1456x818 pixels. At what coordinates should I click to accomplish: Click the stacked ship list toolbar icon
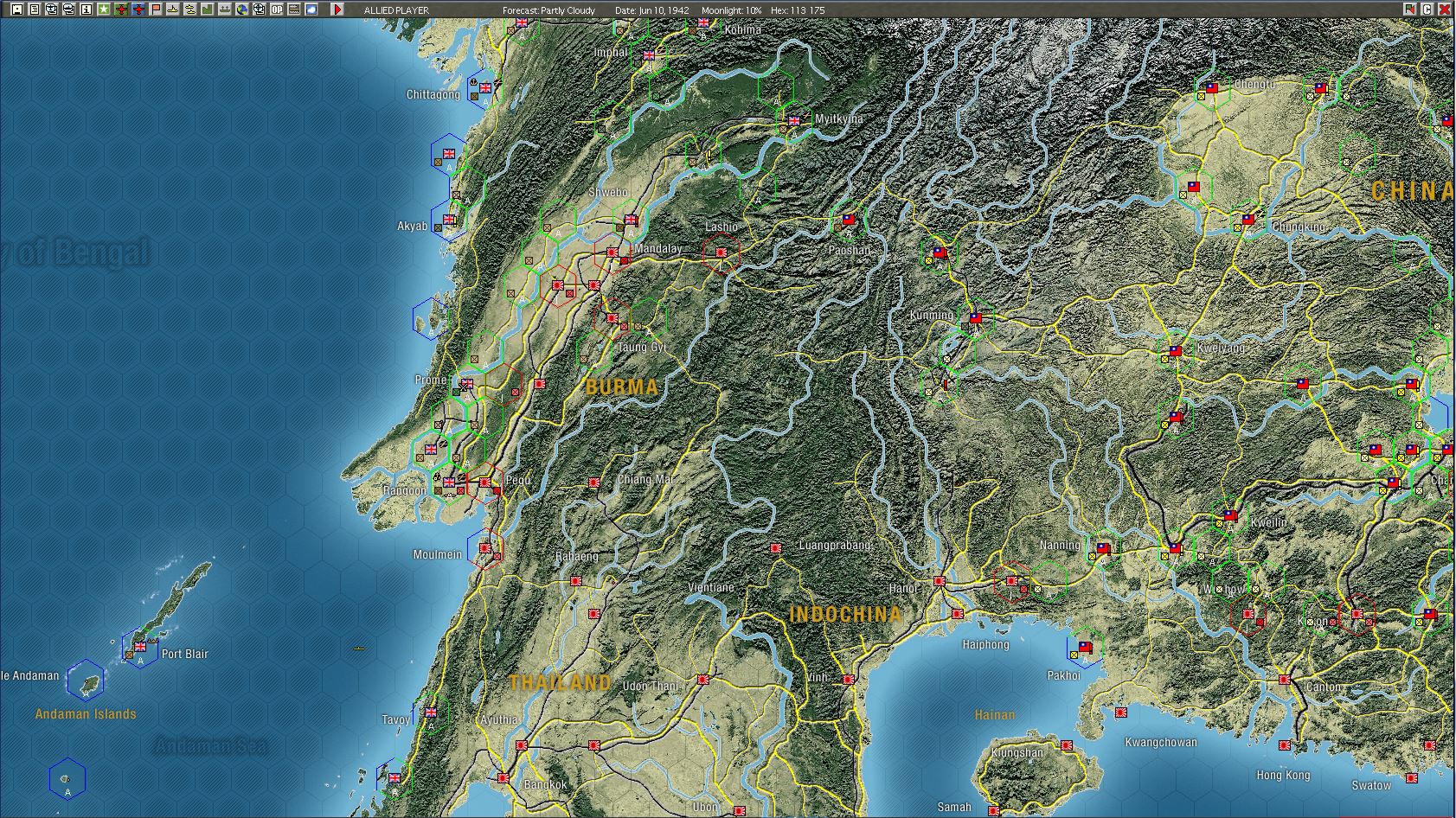(x=69, y=10)
